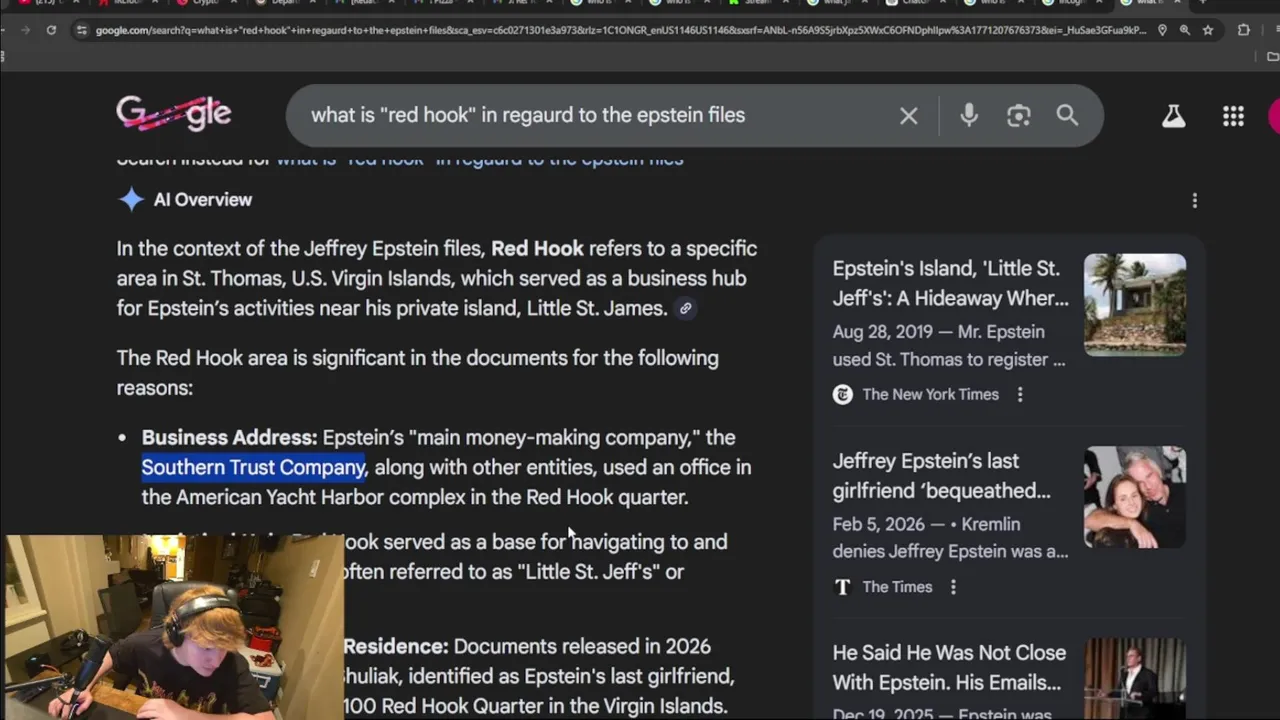Image resolution: width=1280 pixels, height=720 pixels.
Task: Open Search Labs flask icon
Action: click(1173, 116)
